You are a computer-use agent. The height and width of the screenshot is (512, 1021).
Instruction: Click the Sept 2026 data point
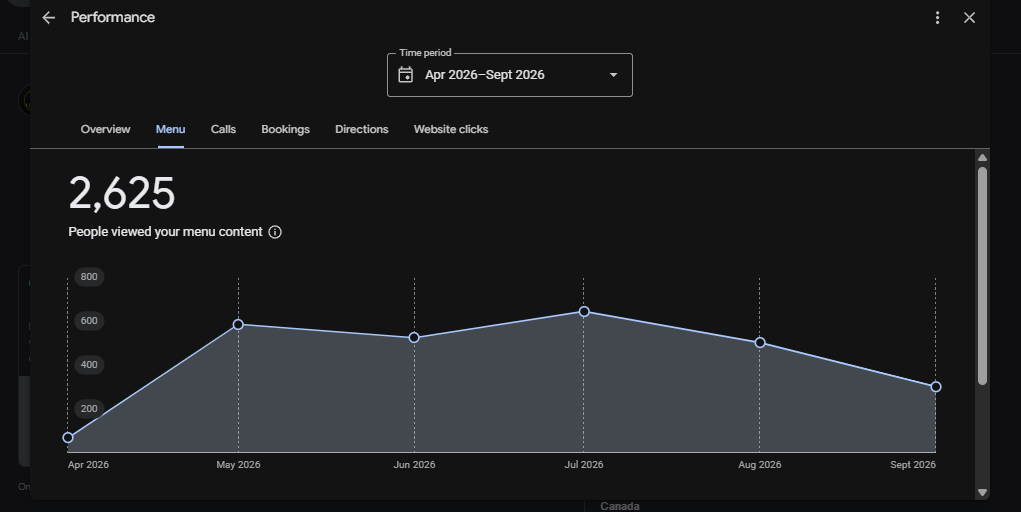tap(936, 387)
